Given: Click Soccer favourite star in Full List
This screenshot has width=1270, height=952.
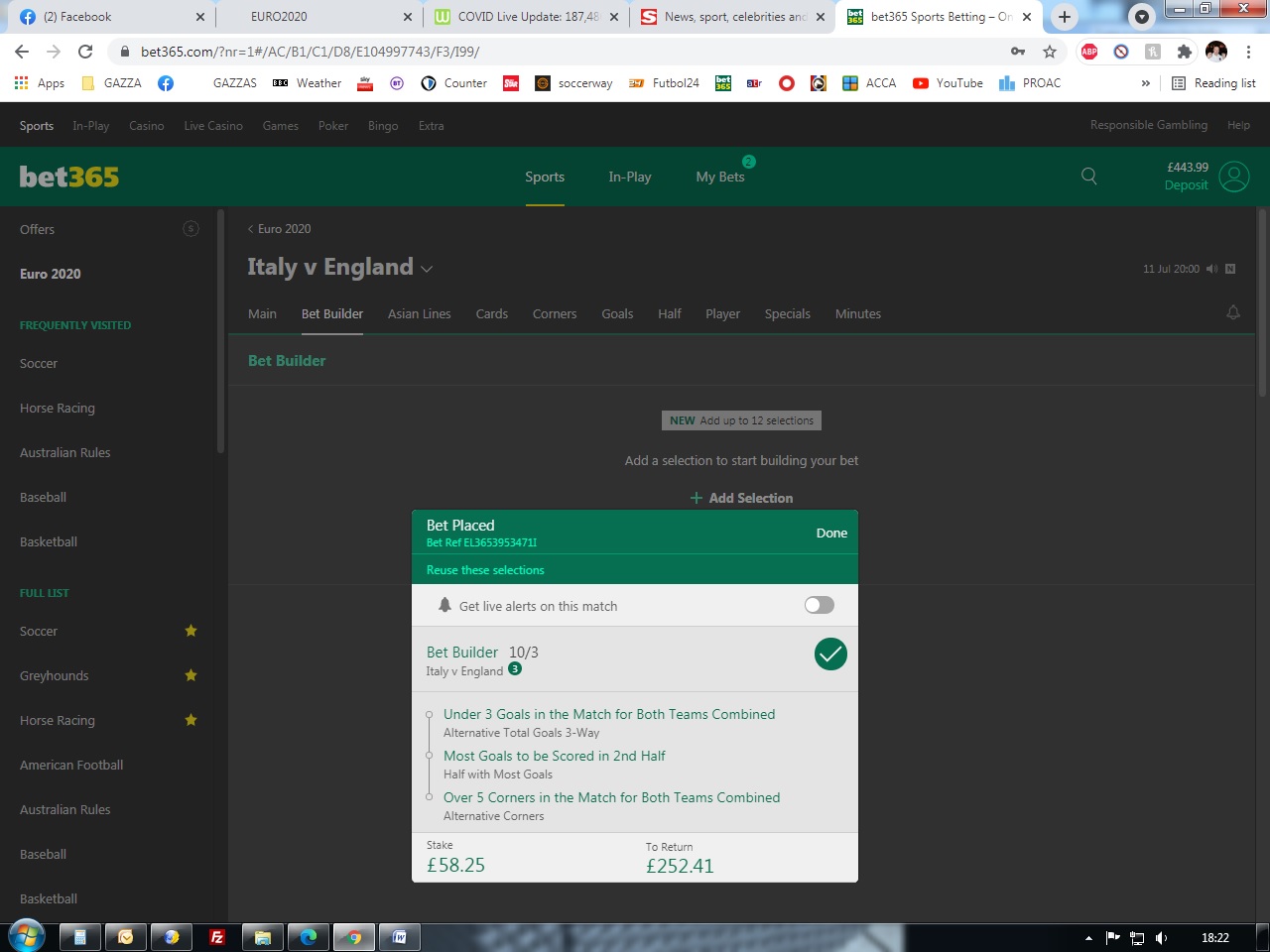Looking at the screenshot, I should [190, 631].
